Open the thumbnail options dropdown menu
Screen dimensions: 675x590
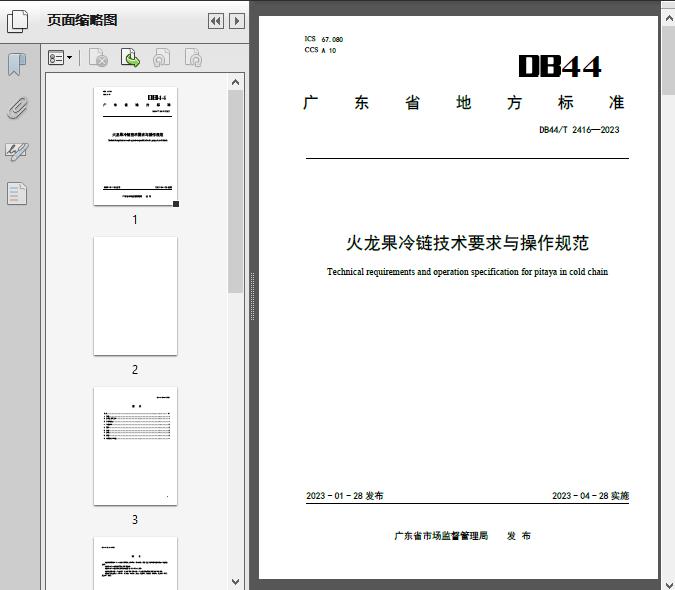click(60, 59)
